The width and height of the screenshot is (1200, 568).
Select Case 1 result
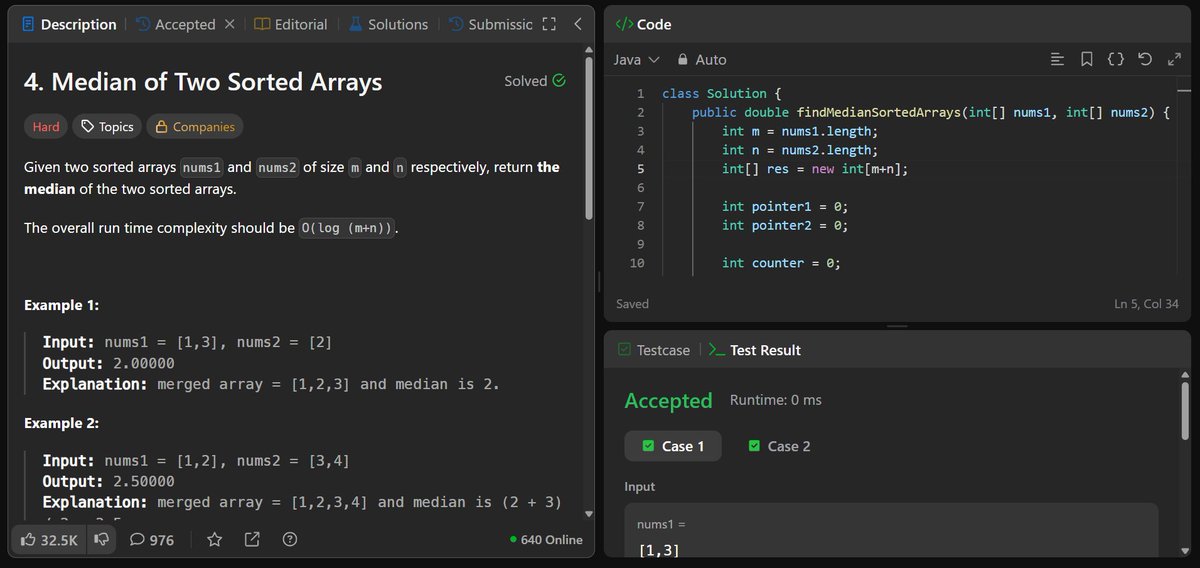(673, 446)
